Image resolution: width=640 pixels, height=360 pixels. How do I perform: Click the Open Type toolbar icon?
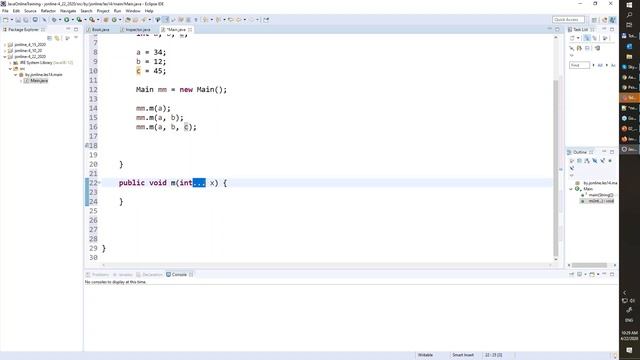pos(128,20)
